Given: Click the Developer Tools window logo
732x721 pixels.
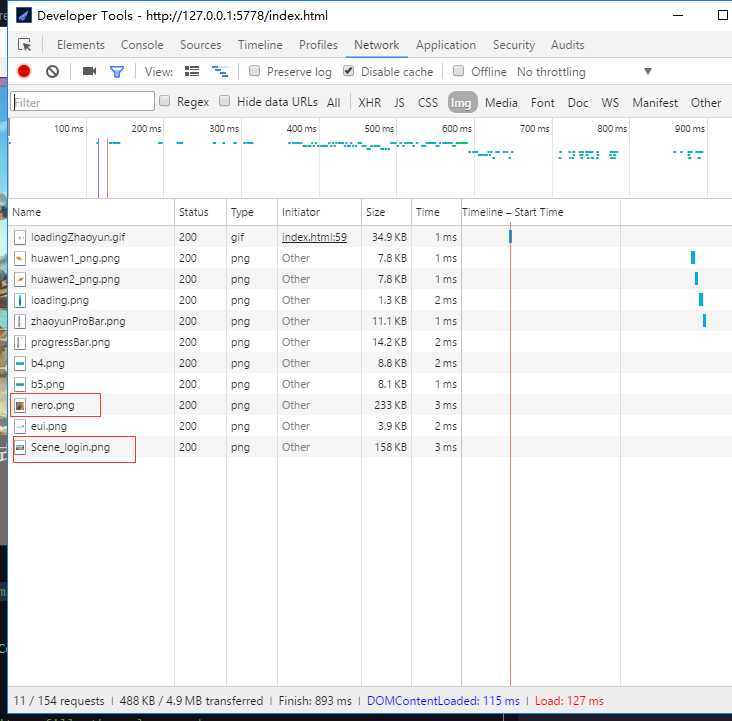Looking at the screenshot, I should tap(24, 15).
